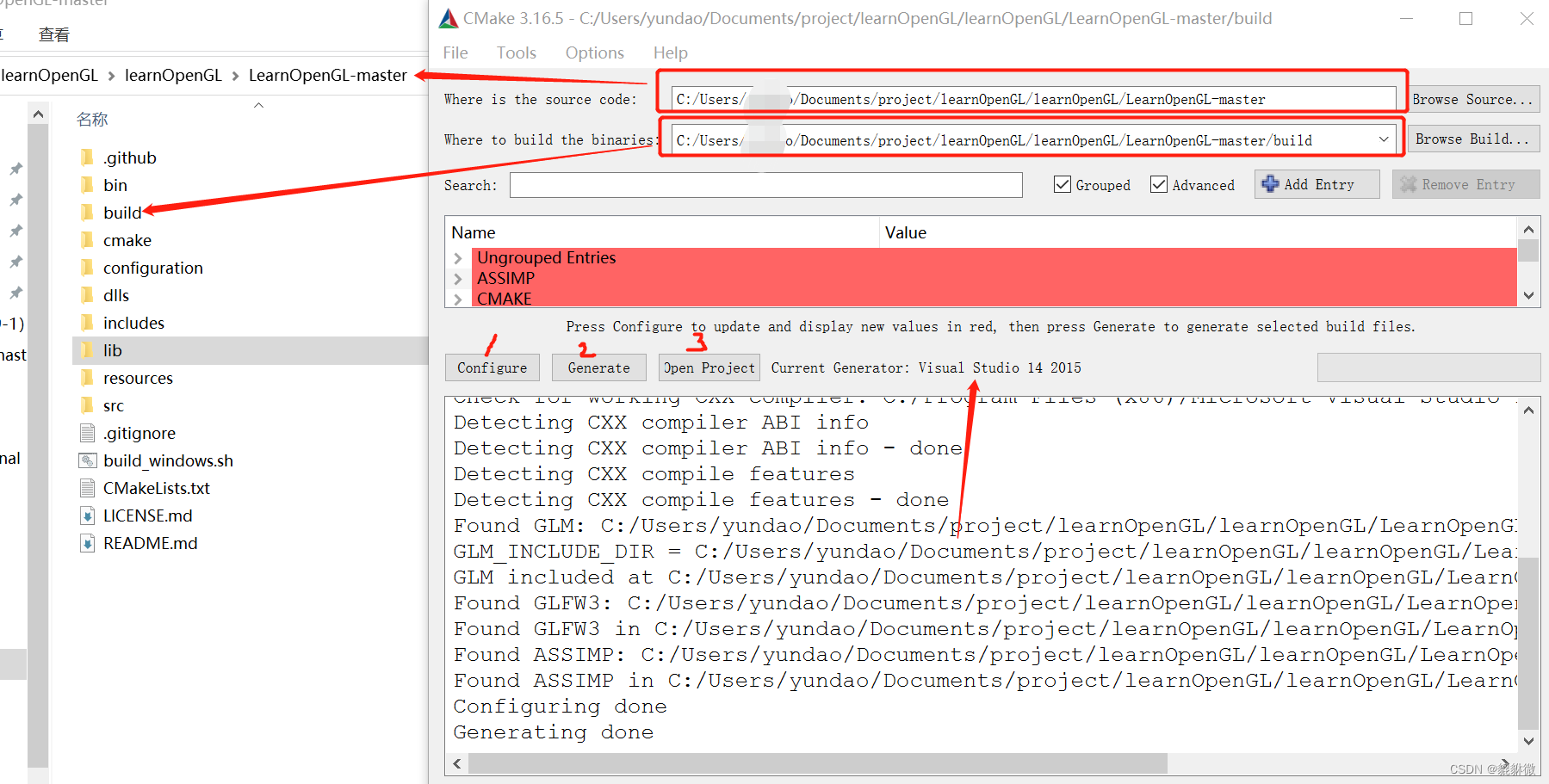The width and height of the screenshot is (1549, 784).
Task: Click the Browse Source button
Action: (x=1473, y=99)
